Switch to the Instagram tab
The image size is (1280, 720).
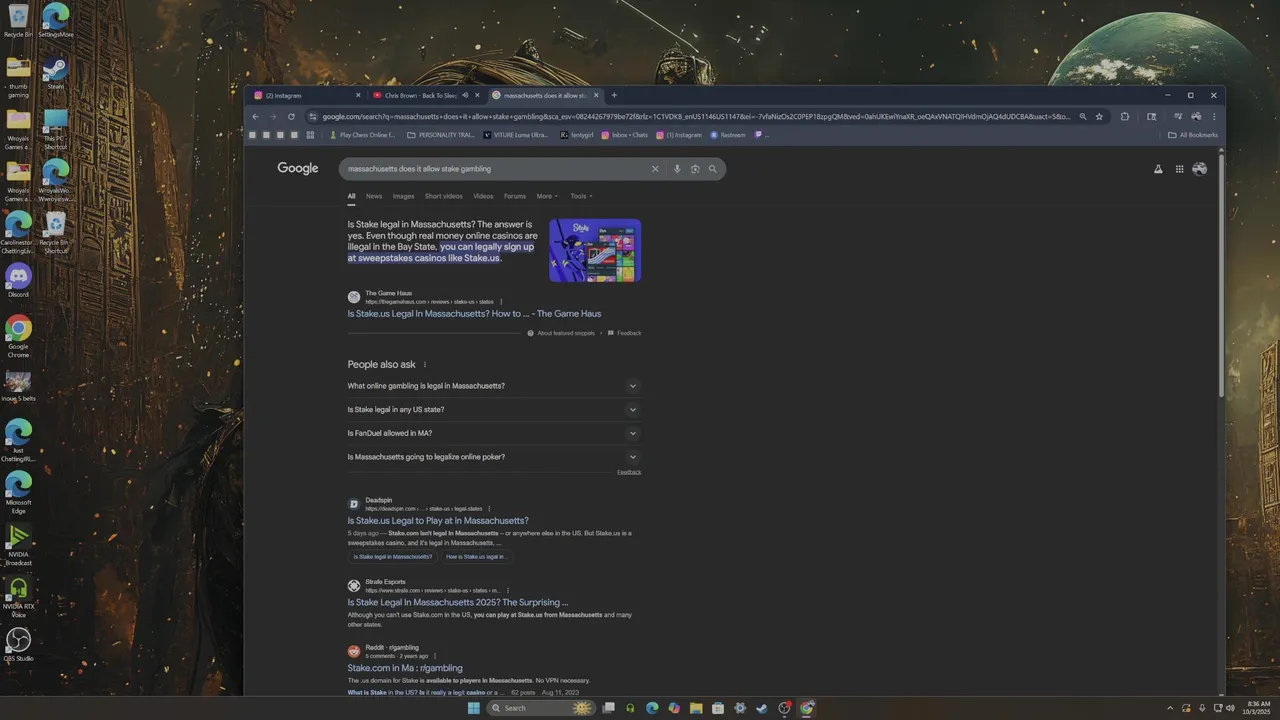click(x=304, y=95)
